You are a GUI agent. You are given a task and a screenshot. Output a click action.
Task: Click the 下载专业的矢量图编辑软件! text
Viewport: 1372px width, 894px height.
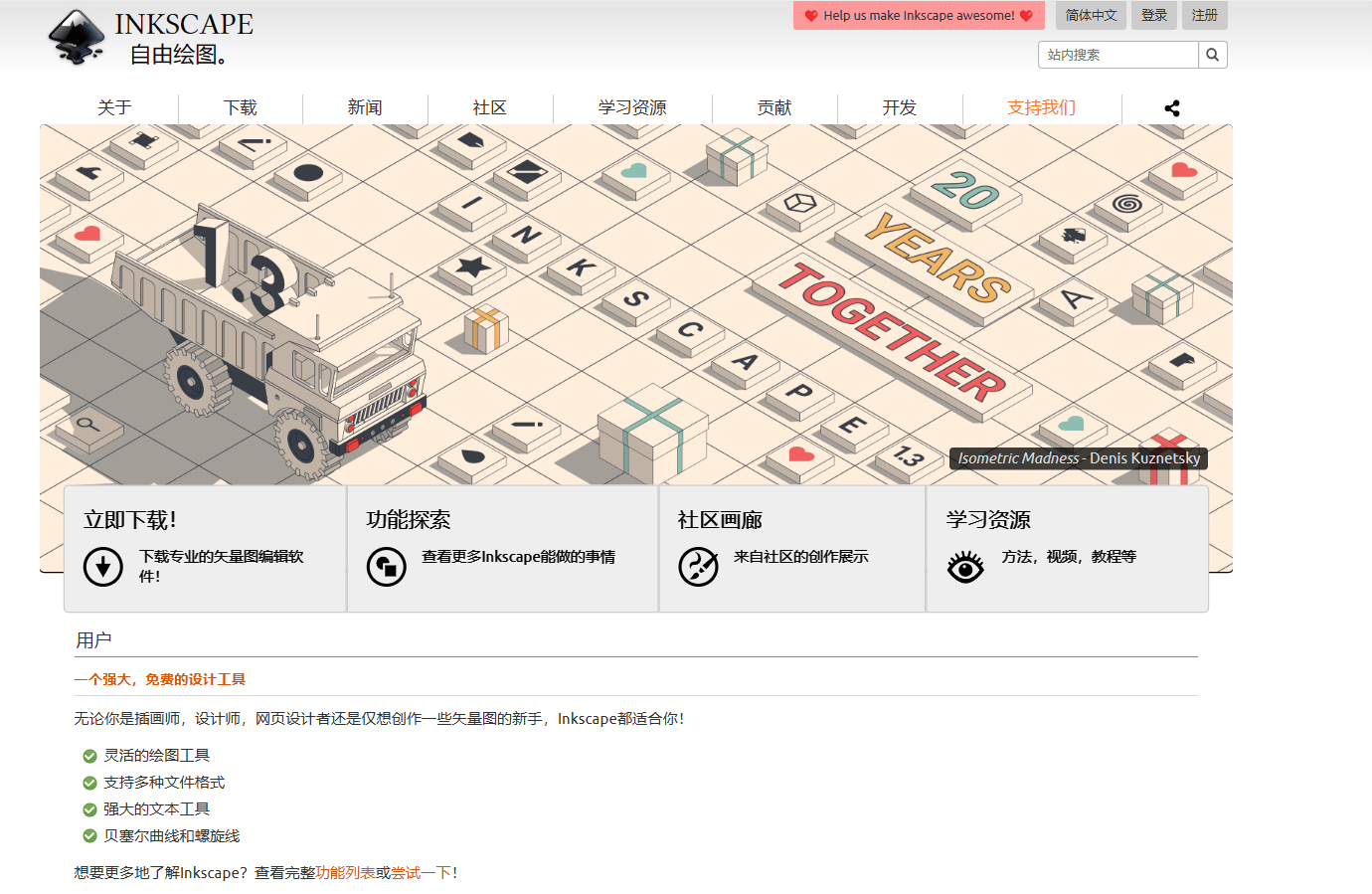(222, 567)
